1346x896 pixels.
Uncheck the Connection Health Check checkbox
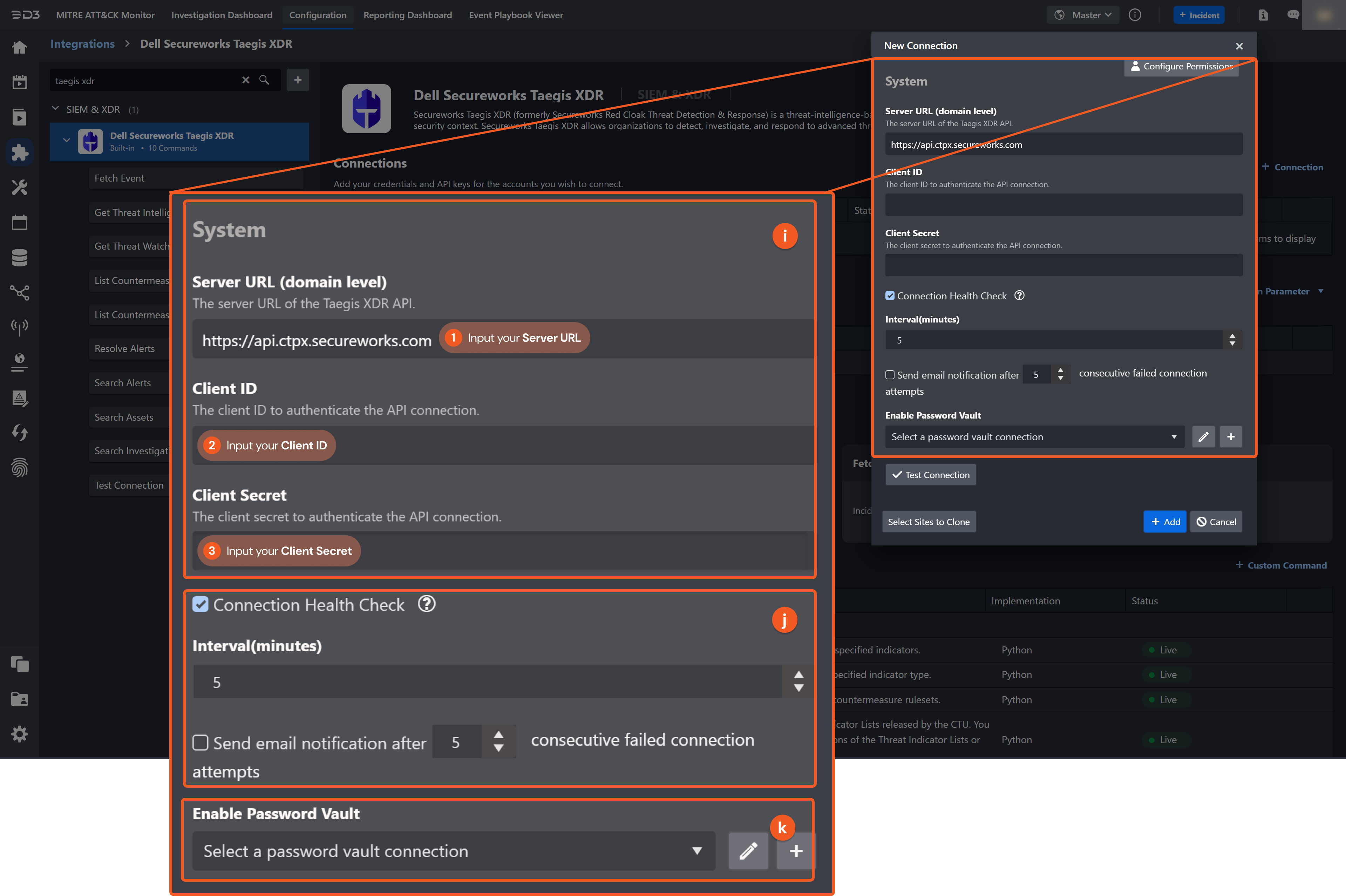coord(200,605)
